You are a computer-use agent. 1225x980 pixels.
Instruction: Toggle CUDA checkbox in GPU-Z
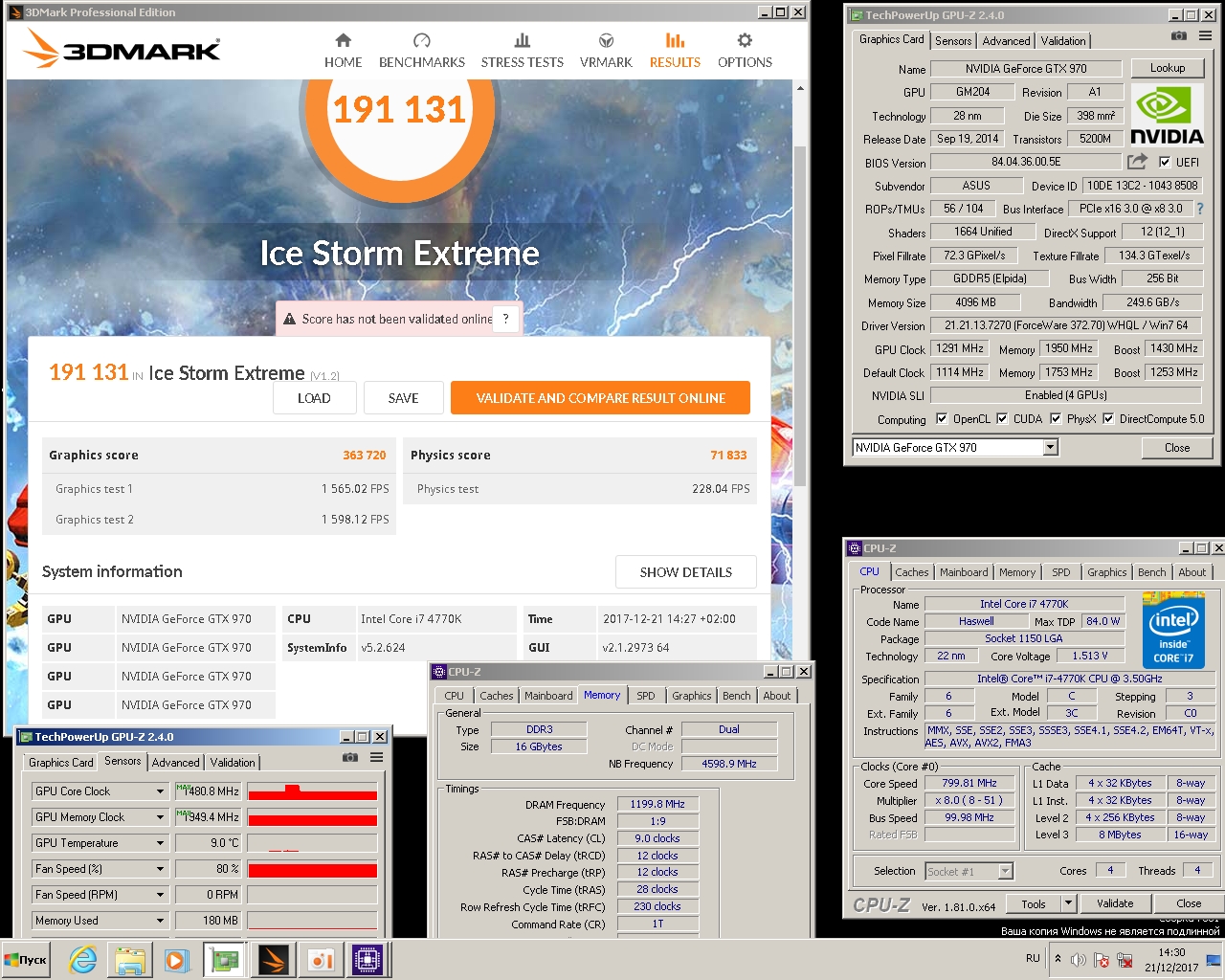point(1002,419)
